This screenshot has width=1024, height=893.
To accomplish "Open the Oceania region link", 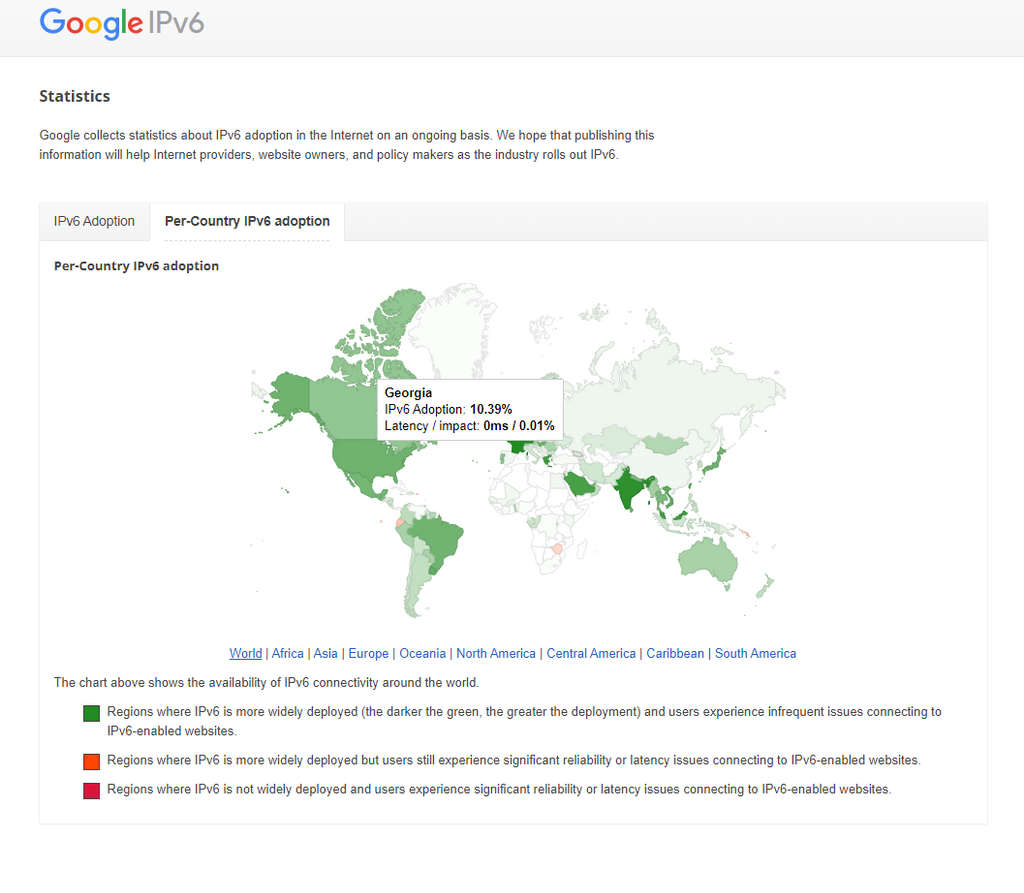I will [423, 653].
